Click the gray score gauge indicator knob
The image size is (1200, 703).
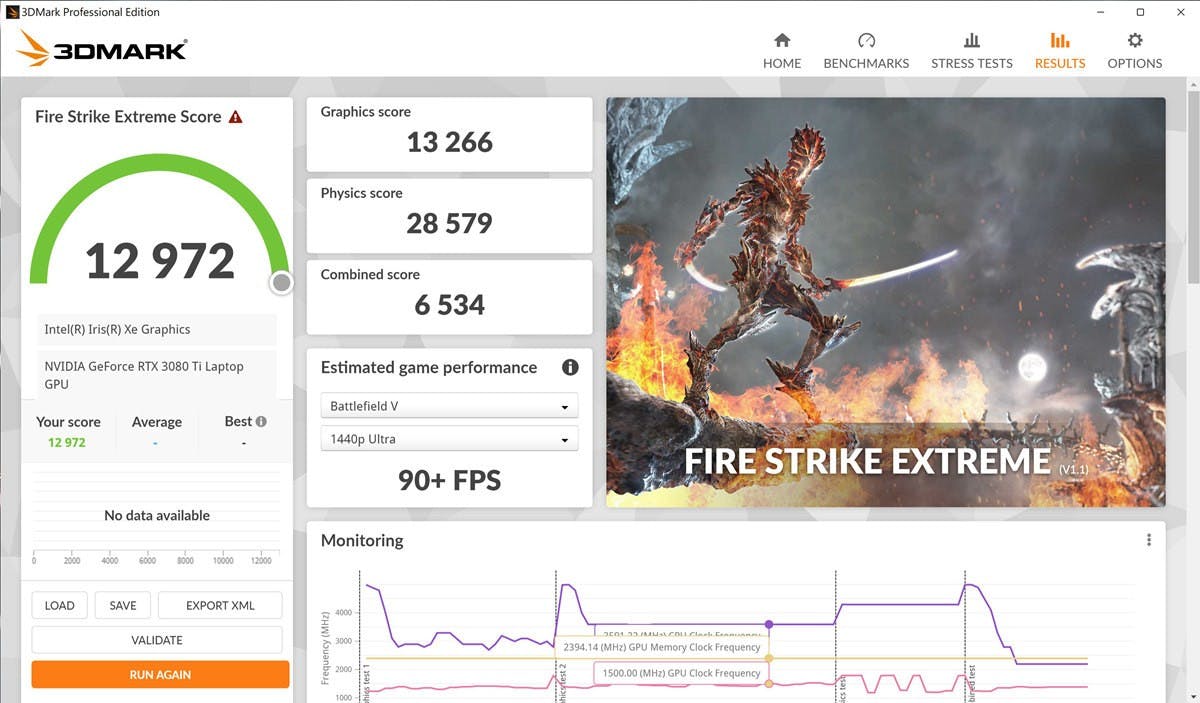click(x=282, y=283)
